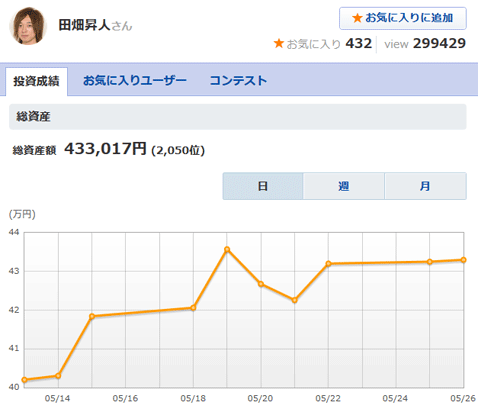The width and height of the screenshot is (478, 412).
Task: Click the orange star beside お気に入り 432
Action: click(278, 43)
